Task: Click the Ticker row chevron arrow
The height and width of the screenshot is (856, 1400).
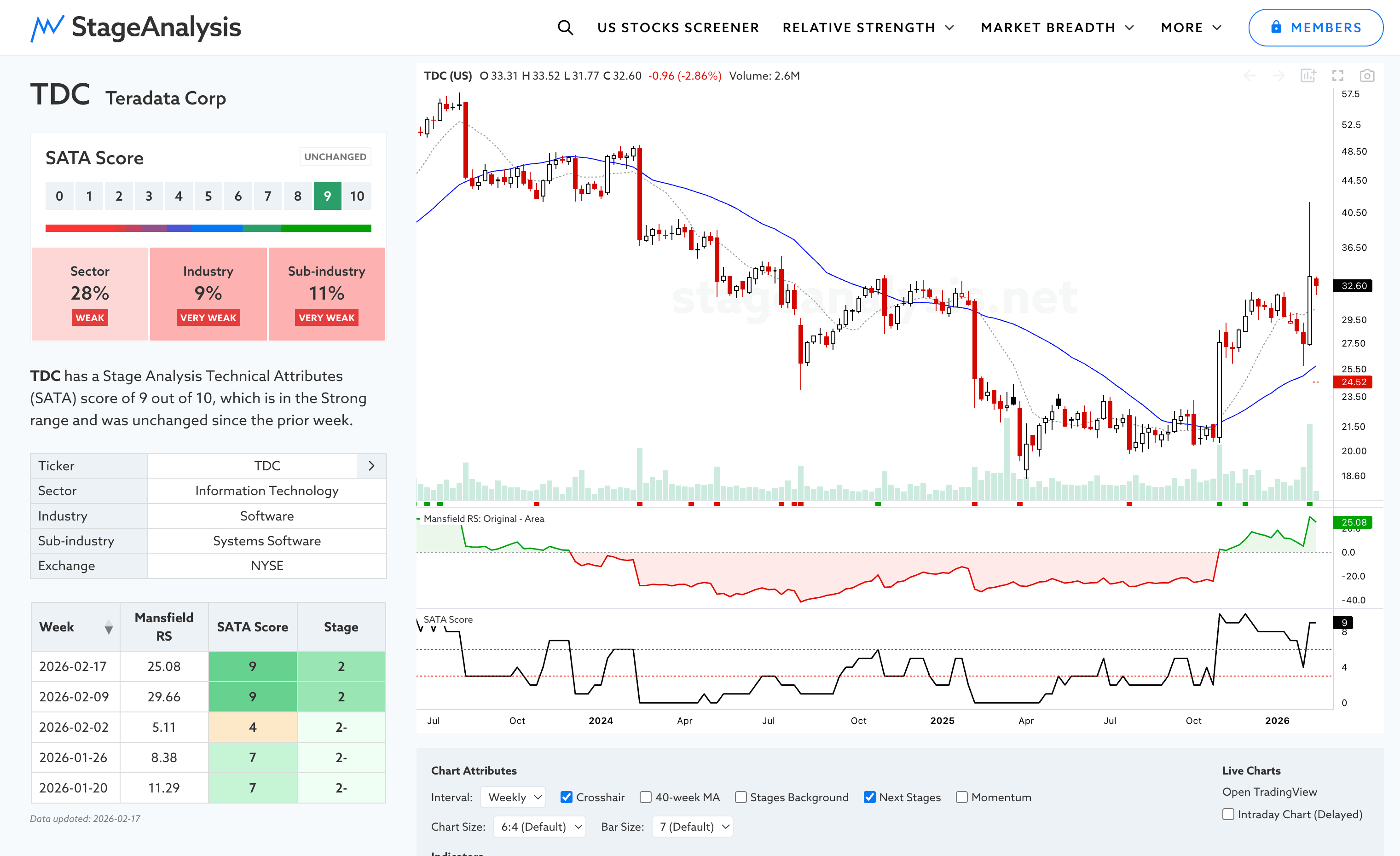Action: click(371, 466)
